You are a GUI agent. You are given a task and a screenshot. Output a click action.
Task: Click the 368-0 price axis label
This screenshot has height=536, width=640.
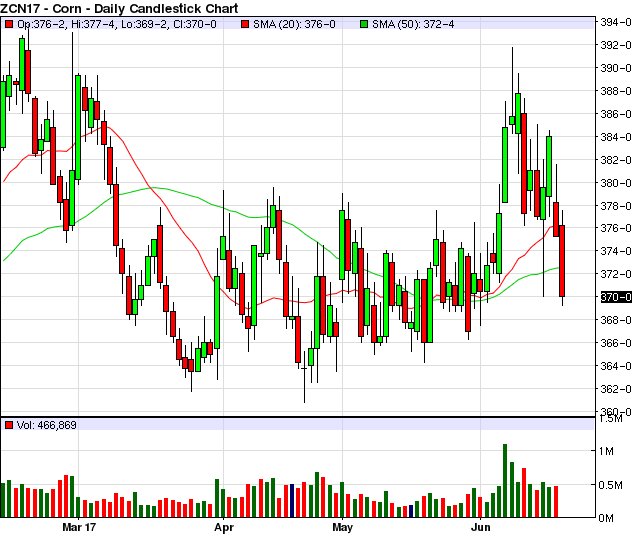[x=616, y=320]
